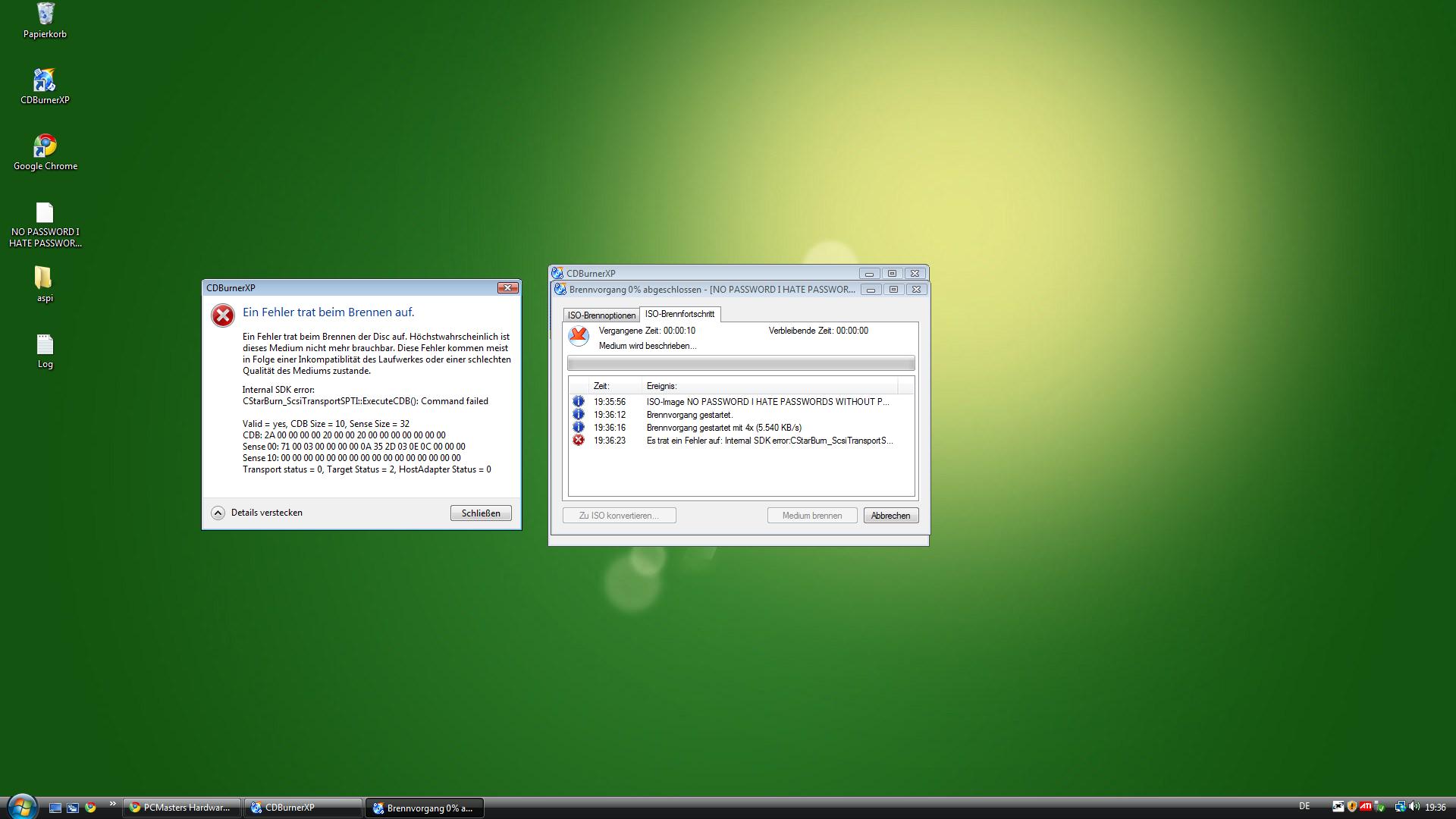Click the info icon of the 19:36:12 event

point(579,414)
